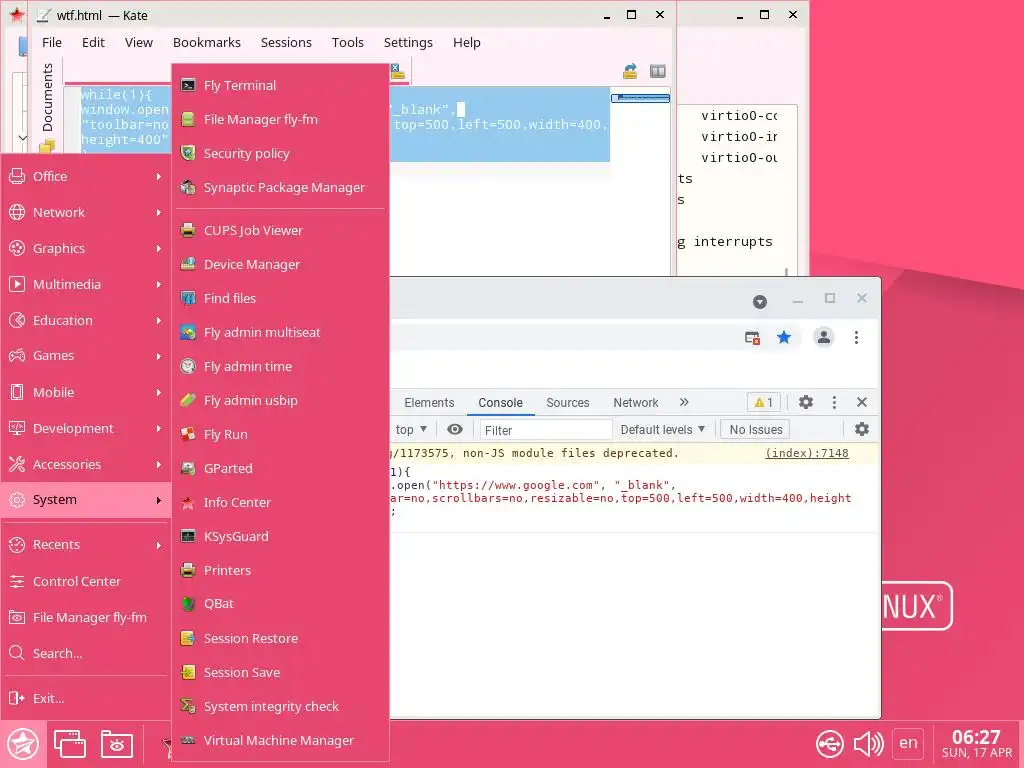The image size is (1024, 768).
Task: Click the warnings count badge
Action: point(763,403)
